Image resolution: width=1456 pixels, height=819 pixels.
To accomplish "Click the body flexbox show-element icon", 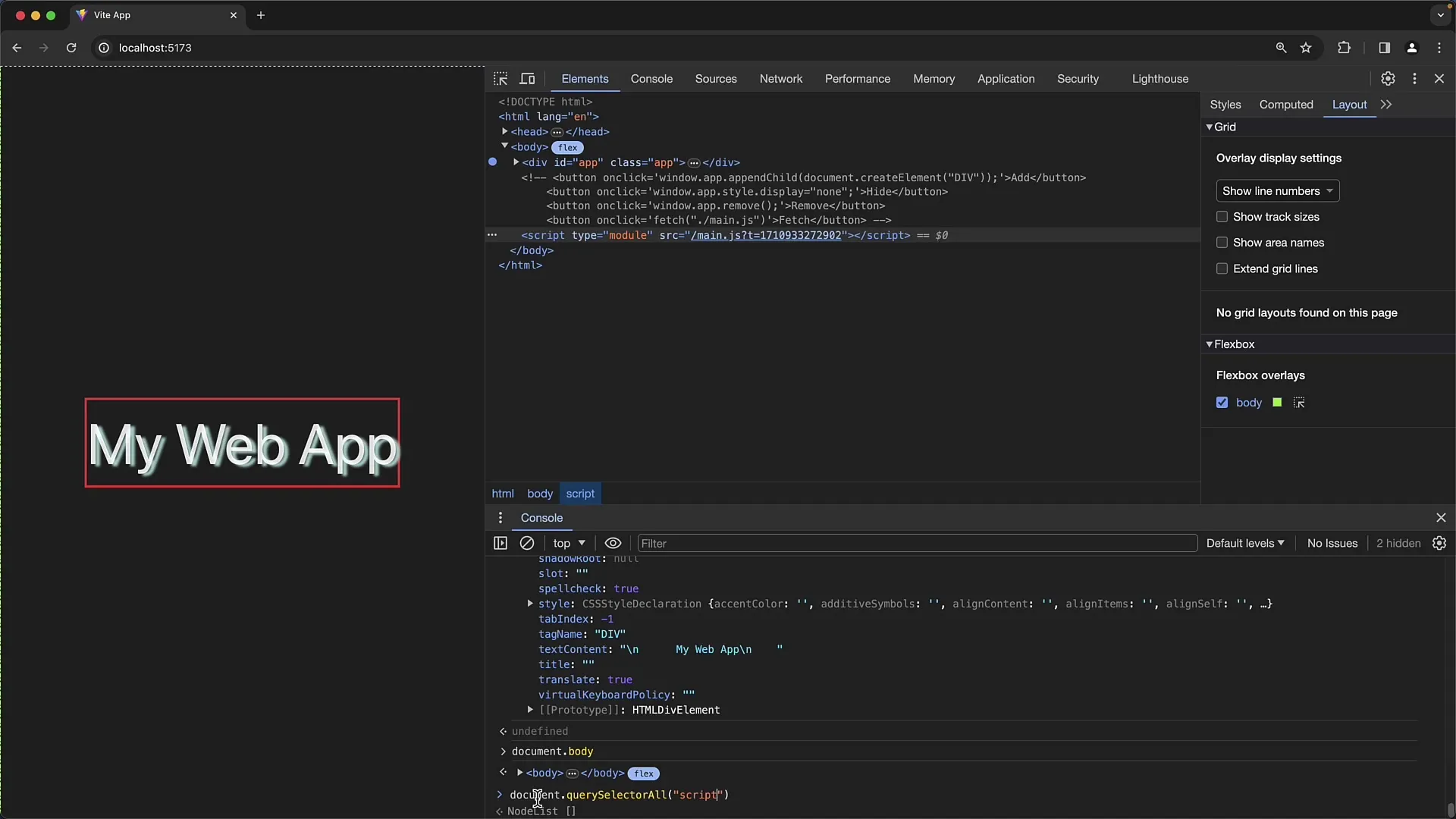I will (1299, 403).
